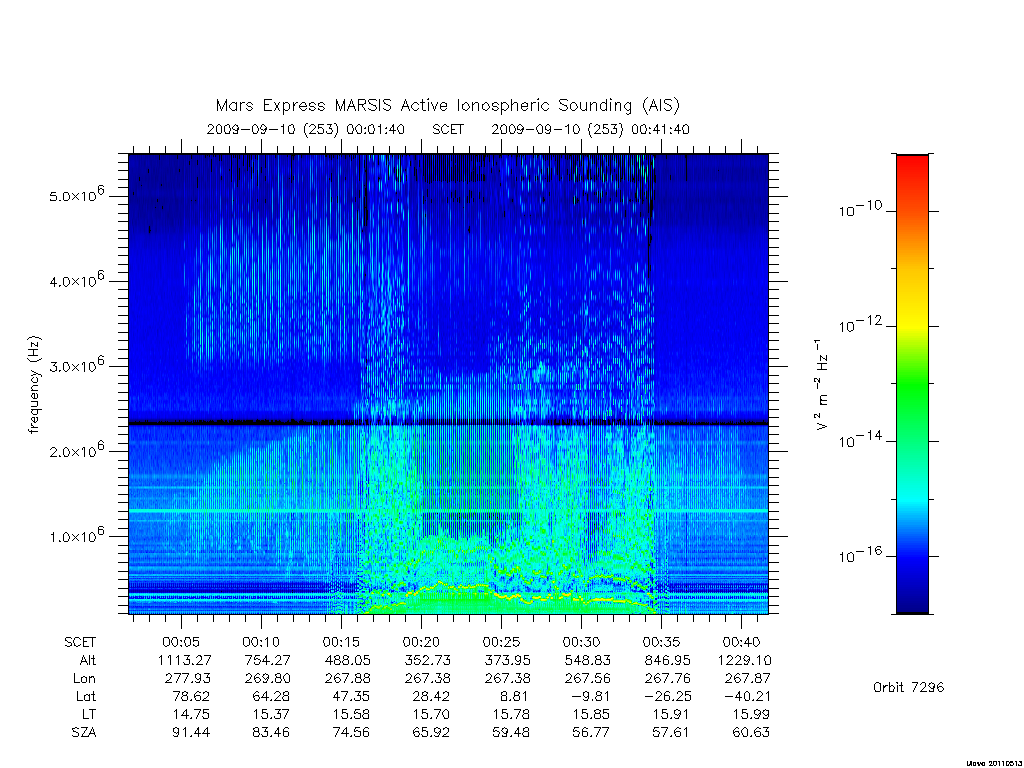1024x768 pixels.
Task: Click the 'frequency (Hz)' axis title
Action: coord(34,384)
